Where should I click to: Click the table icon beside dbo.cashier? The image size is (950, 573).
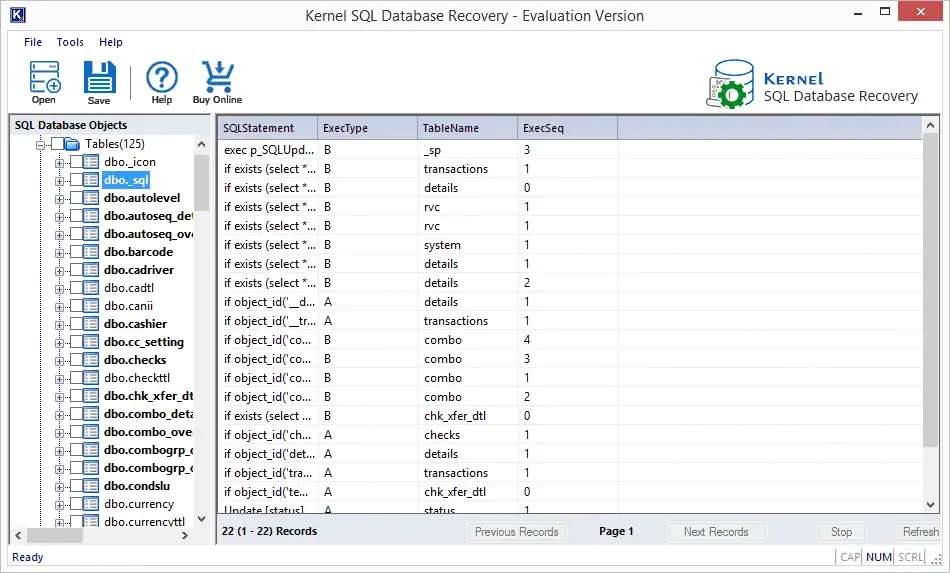91,323
